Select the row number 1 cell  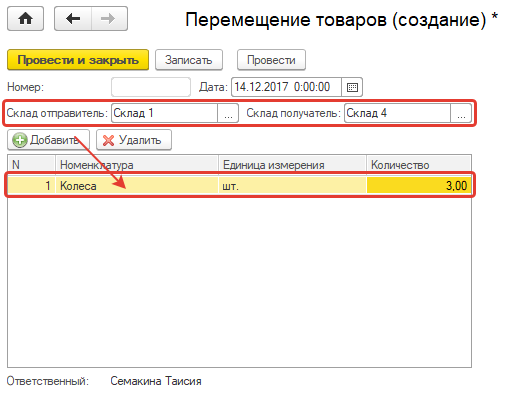(x=31, y=186)
